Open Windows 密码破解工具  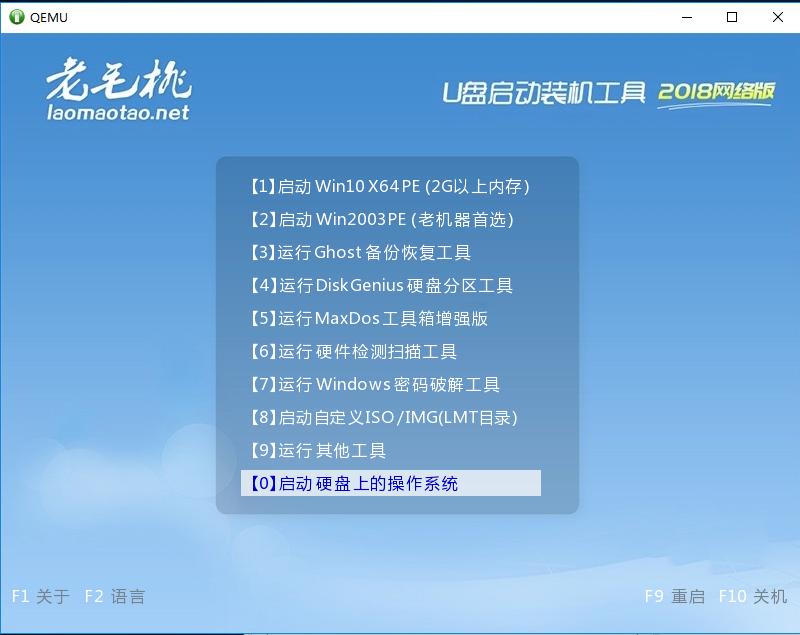pos(375,384)
